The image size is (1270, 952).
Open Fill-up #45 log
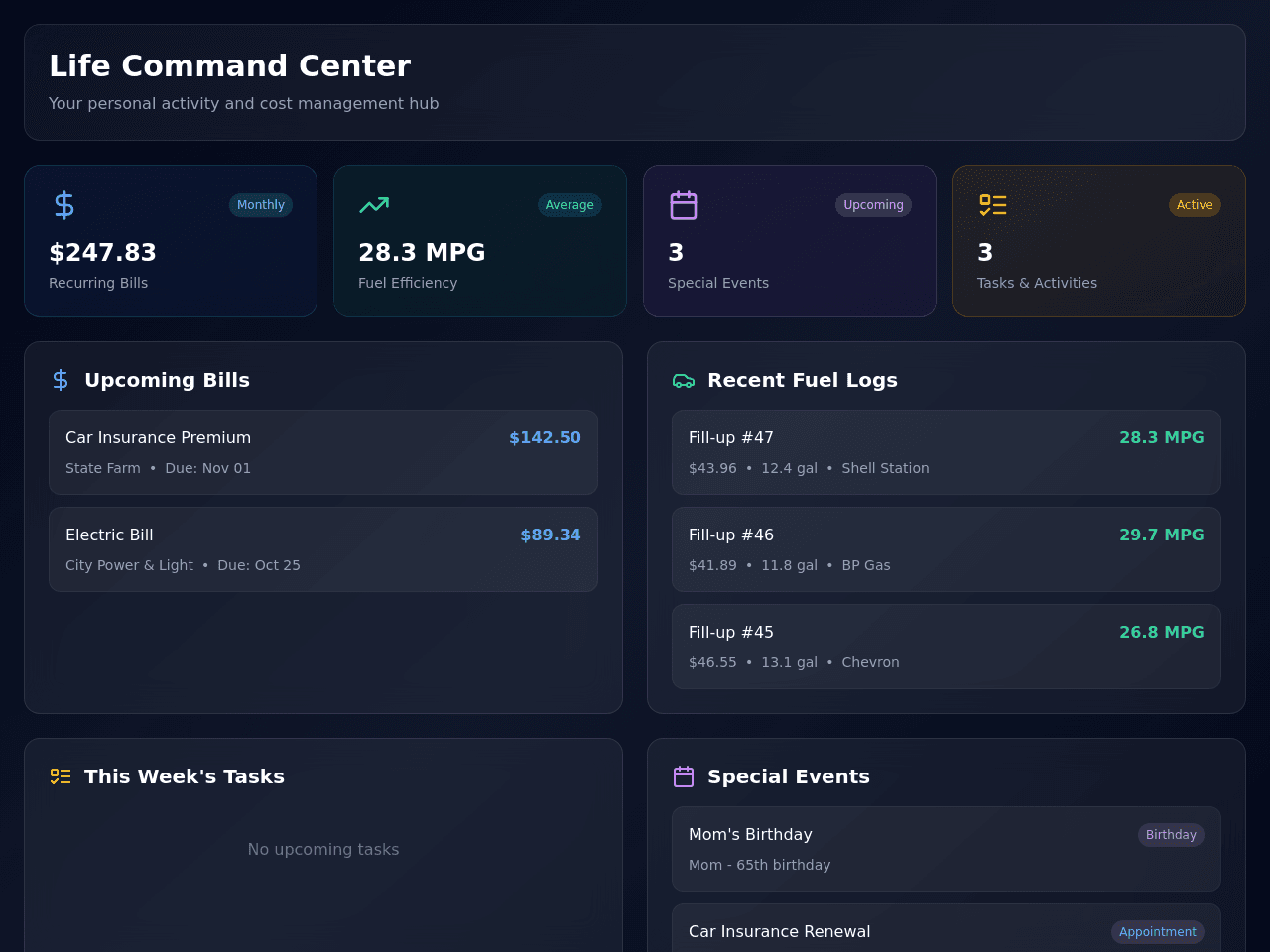coord(947,647)
